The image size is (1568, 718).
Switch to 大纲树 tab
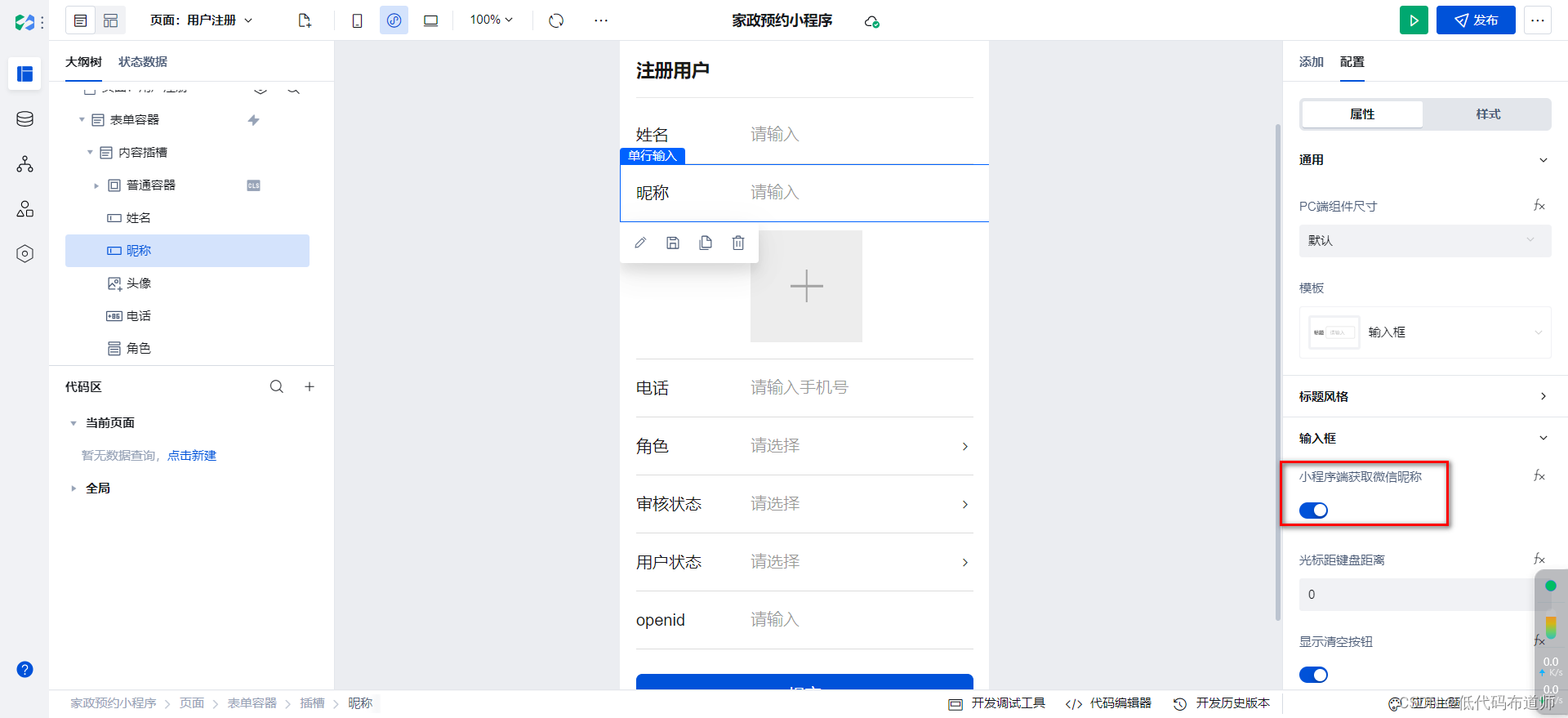(x=83, y=62)
